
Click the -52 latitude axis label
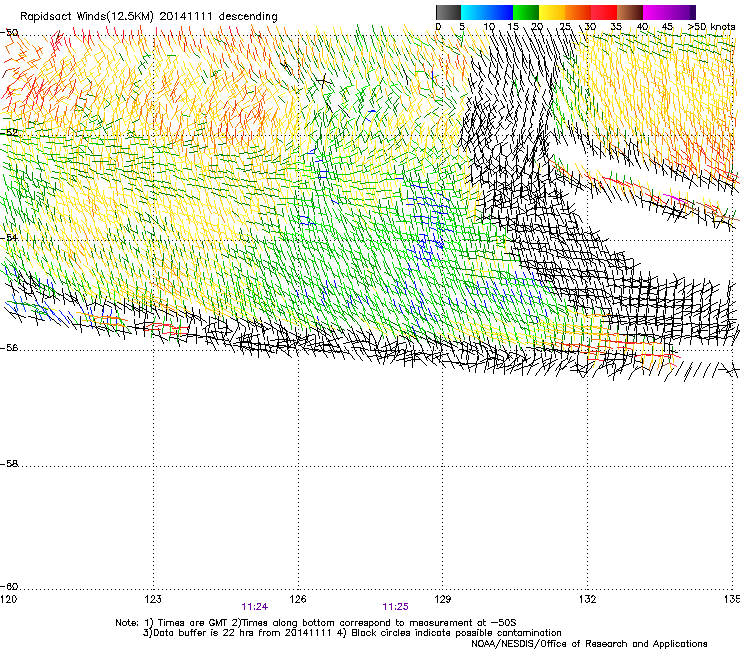9,133
